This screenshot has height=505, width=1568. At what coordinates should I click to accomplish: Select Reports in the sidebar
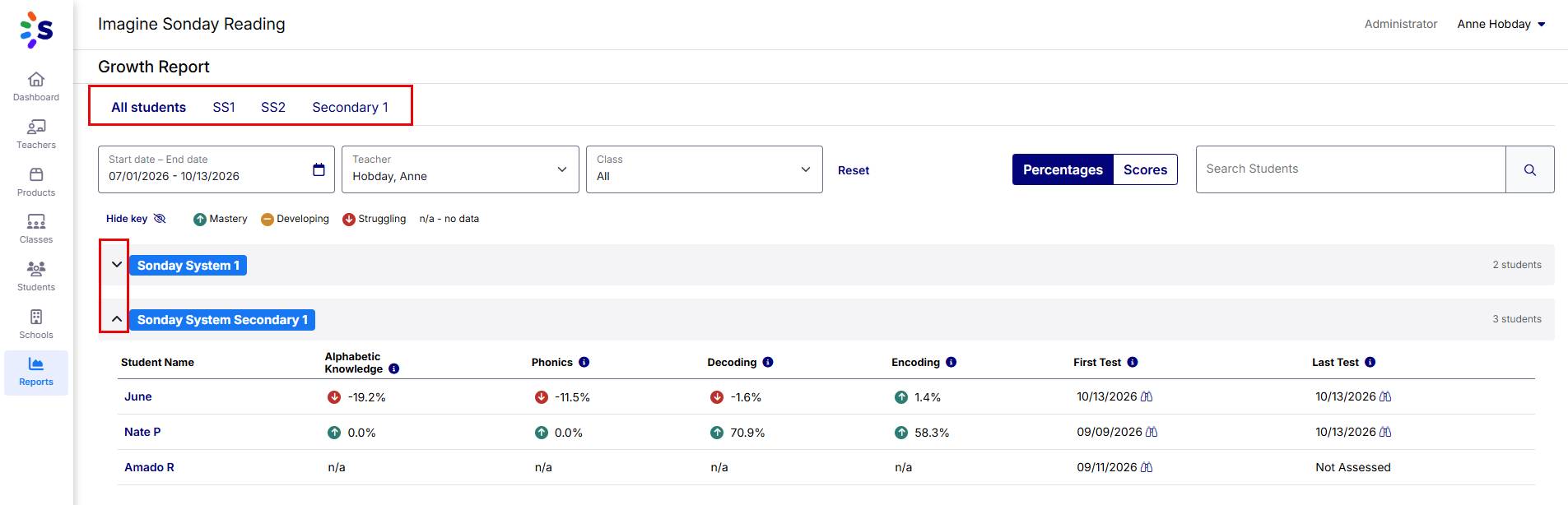click(36, 372)
